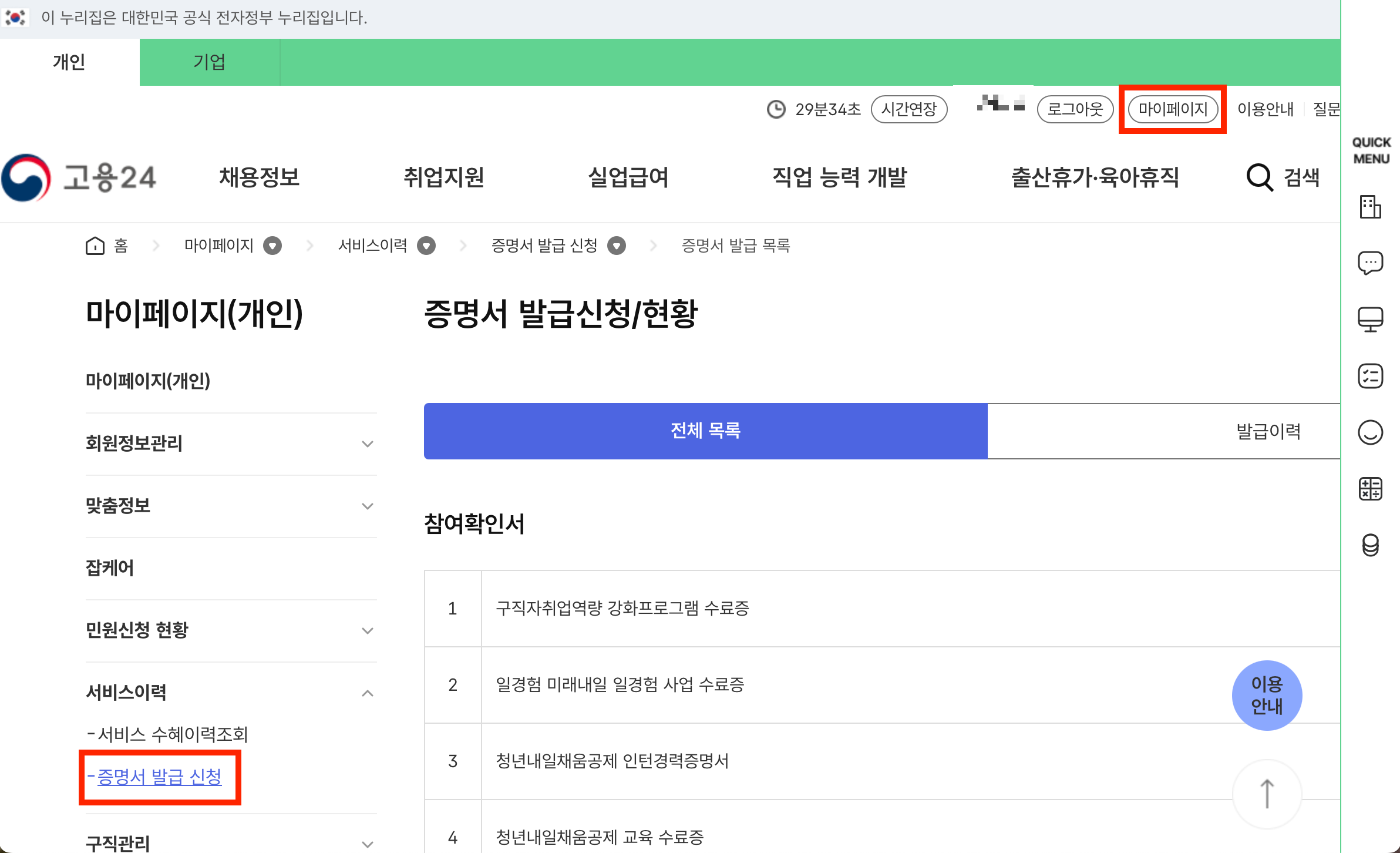This screenshot has width=1400, height=853.
Task: Click the scroll-to-top arrow button
Action: click(1267, 794)
